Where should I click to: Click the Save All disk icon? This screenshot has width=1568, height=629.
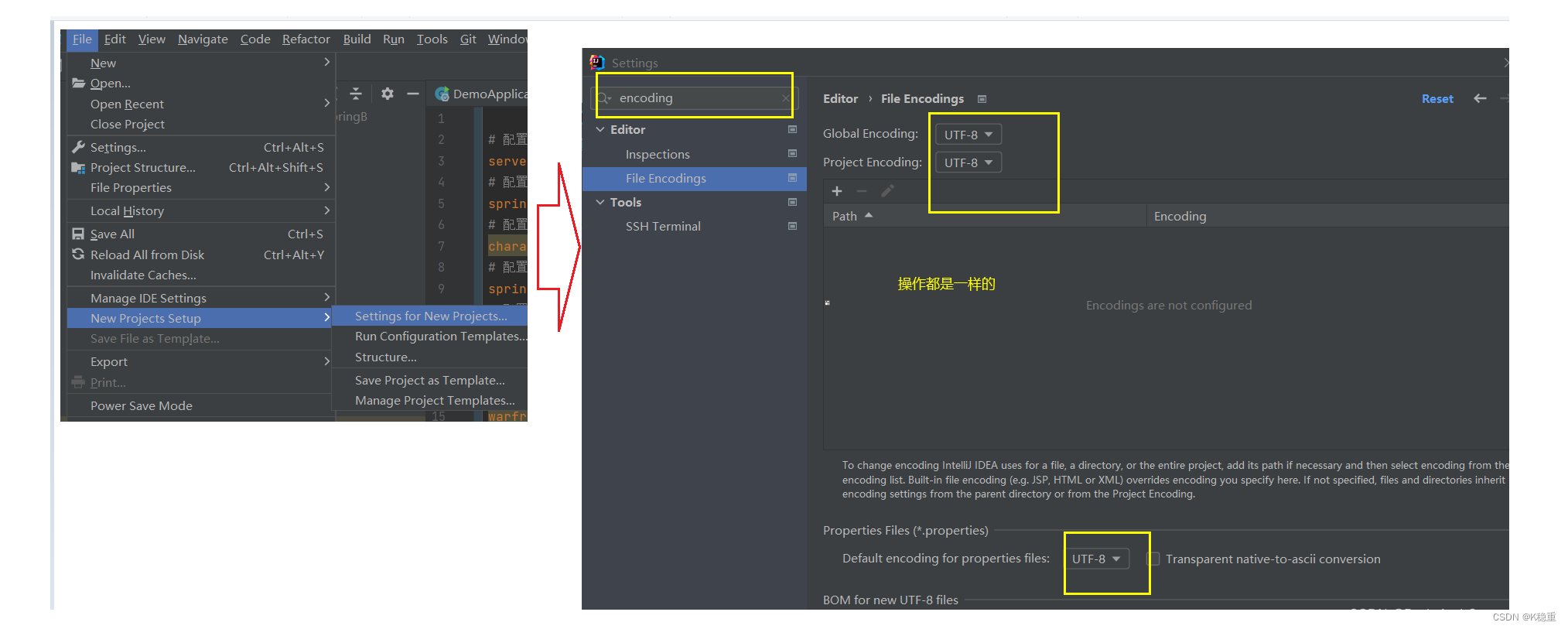(x=78, y=234)
